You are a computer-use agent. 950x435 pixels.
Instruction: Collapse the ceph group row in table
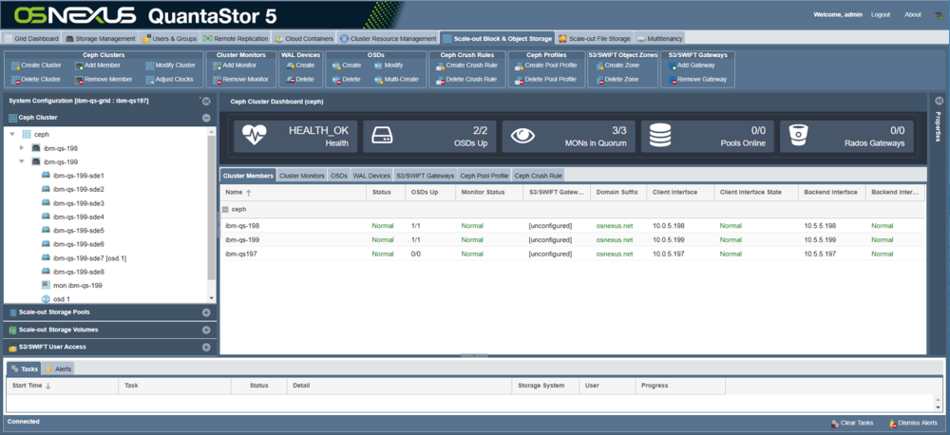click(225, 209)
